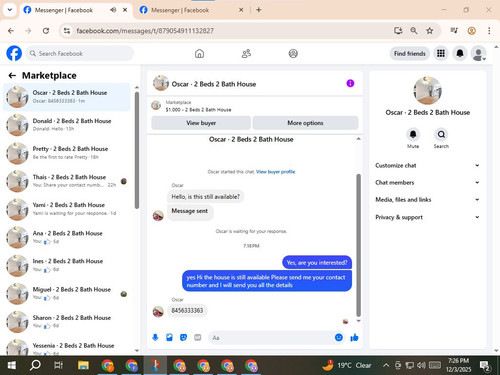Expand Privacy & support section
The image size is (500, 375).
(427, 217)
